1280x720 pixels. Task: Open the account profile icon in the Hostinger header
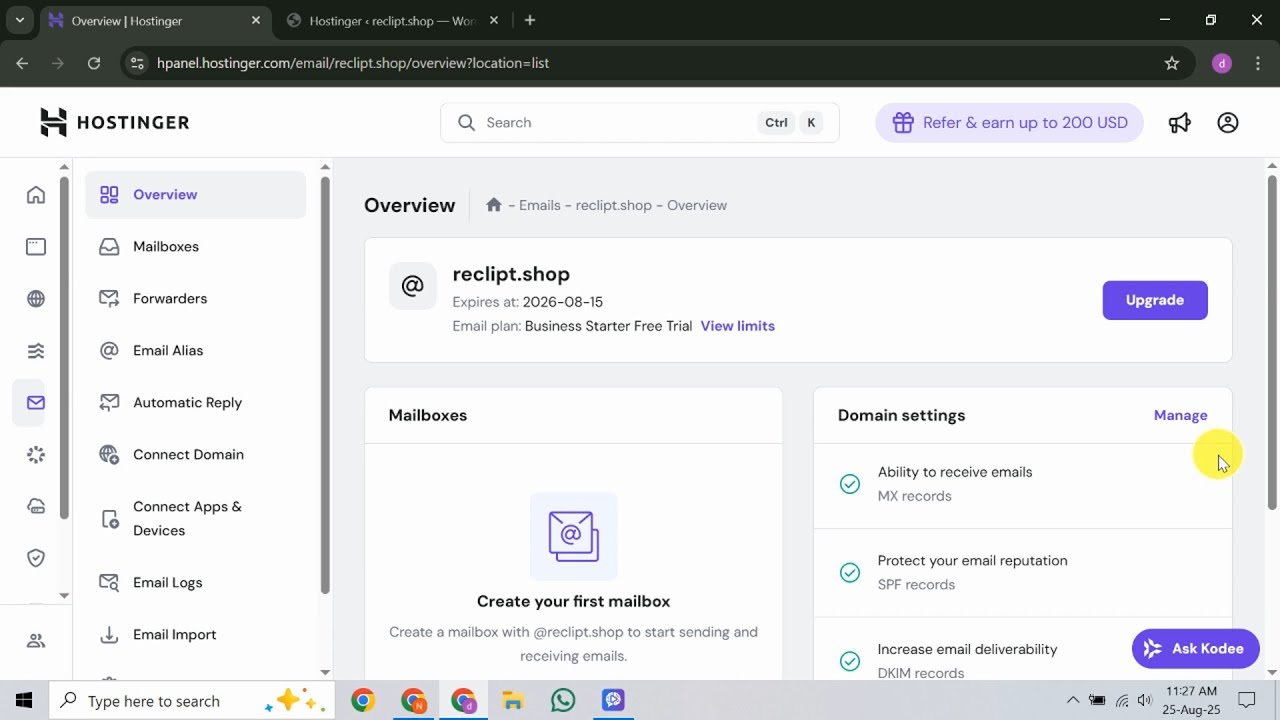[1228, 122]
